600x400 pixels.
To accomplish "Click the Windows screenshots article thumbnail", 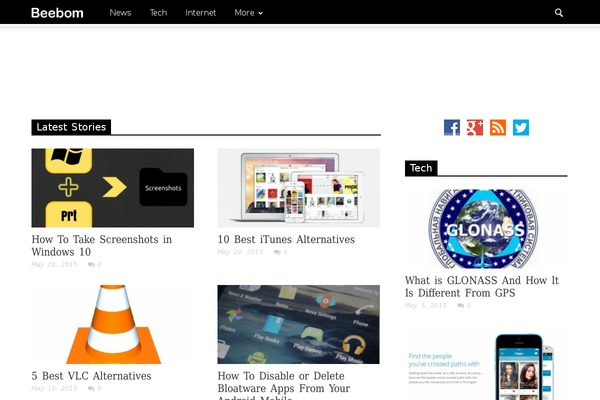I will tap(112, 188).
